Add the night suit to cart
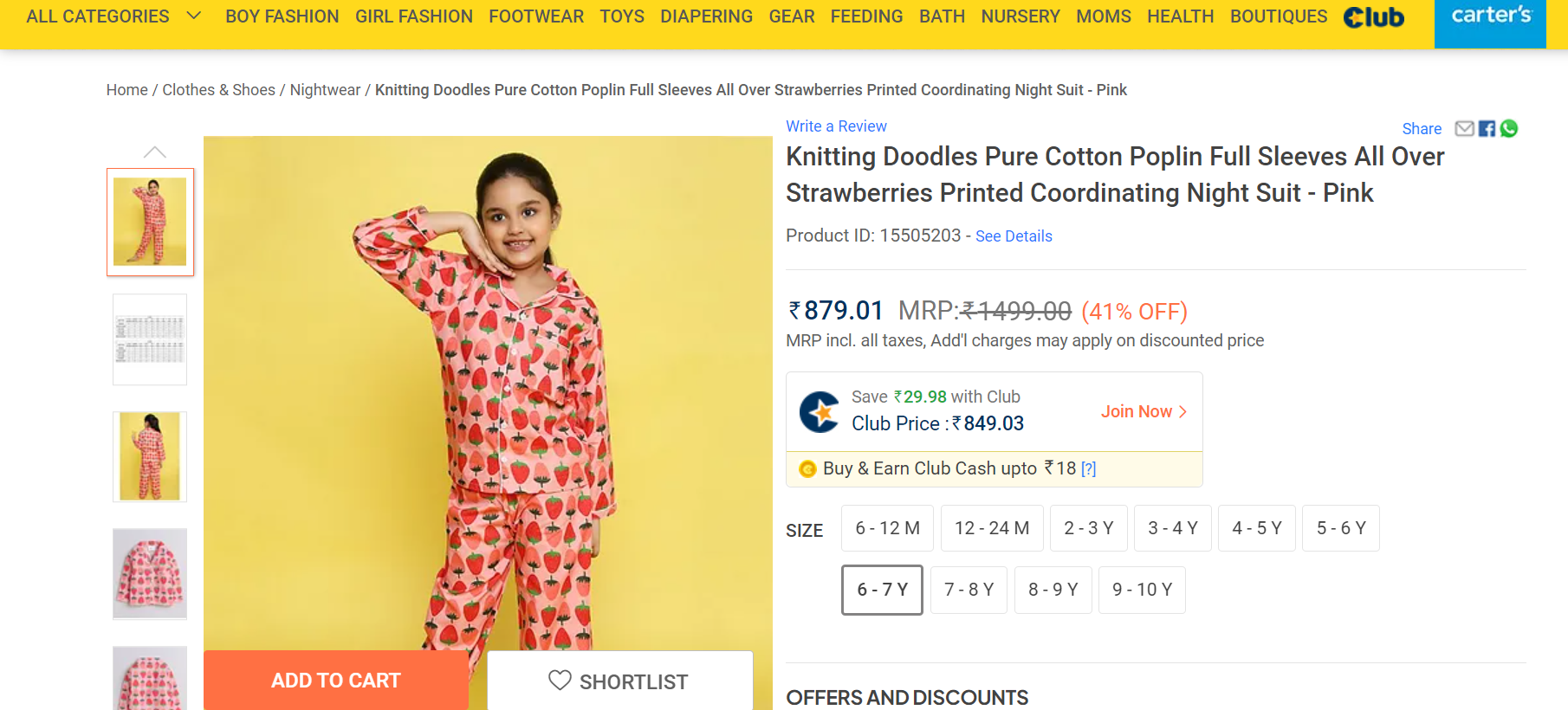Screen dimensions: 1568x710 pyautogui.click(x=336, y=681)
